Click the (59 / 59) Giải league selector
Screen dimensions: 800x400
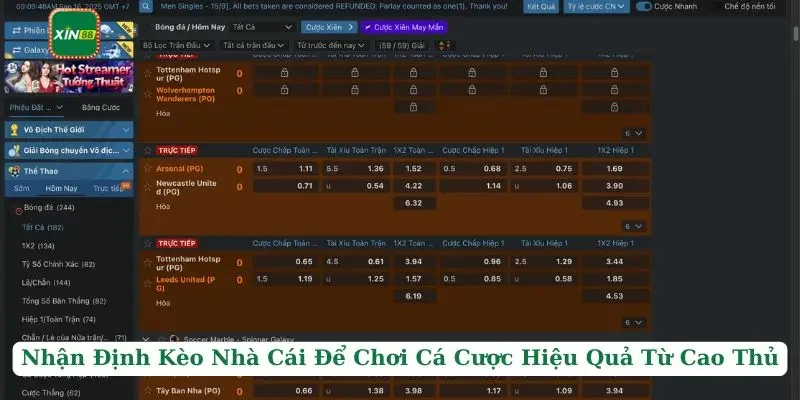402,45
